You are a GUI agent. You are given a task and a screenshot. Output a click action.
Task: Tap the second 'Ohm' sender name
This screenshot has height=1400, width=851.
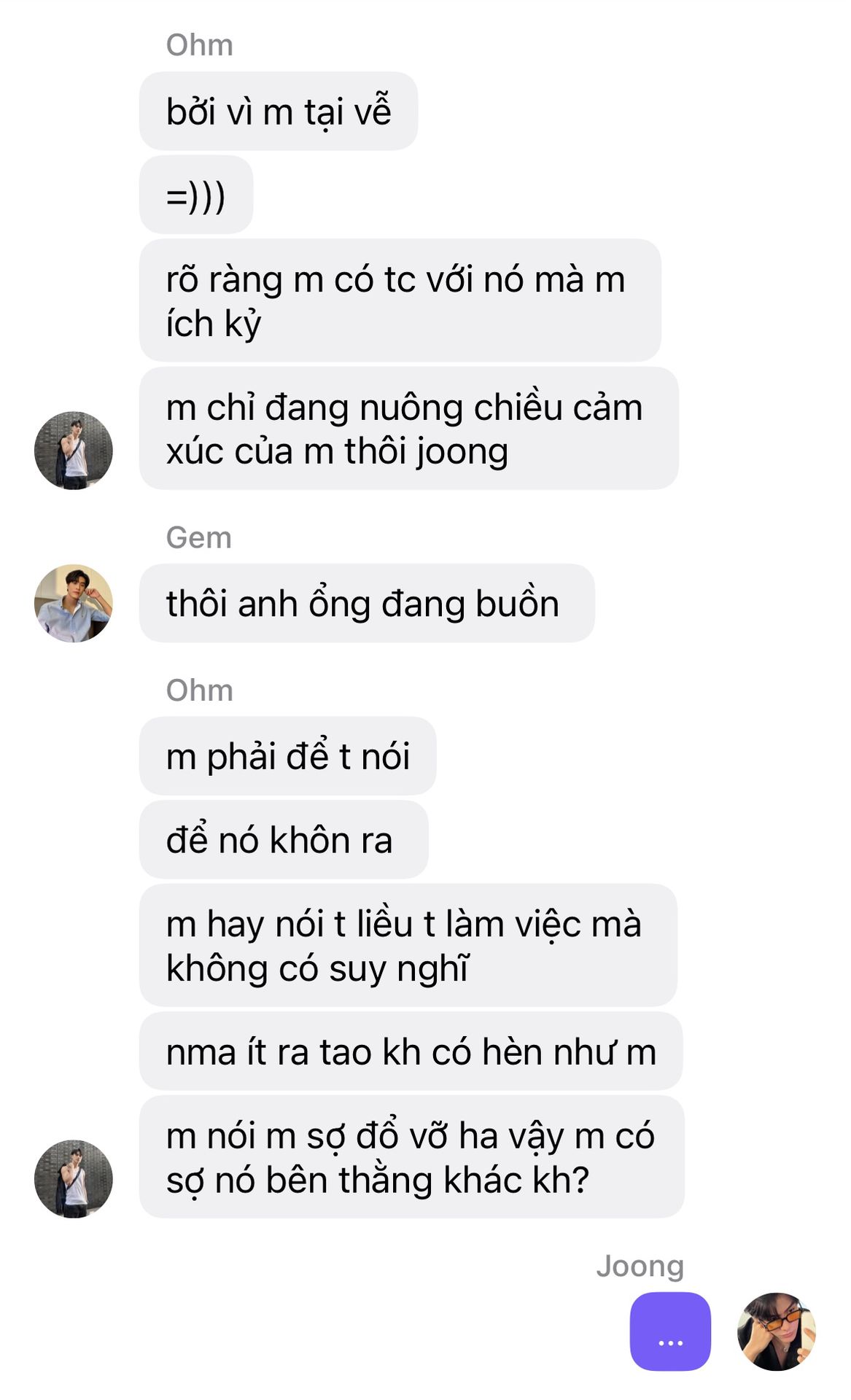click(200, 690)
